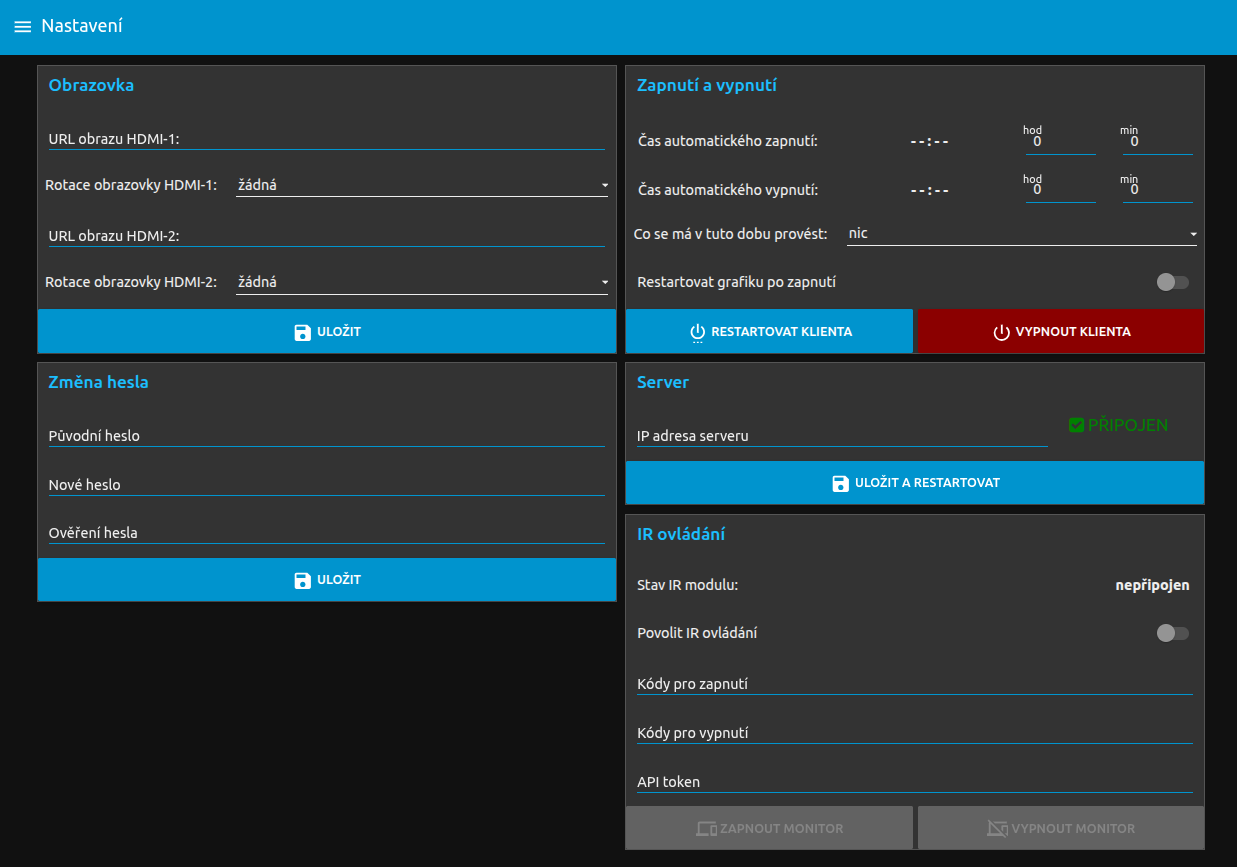This screenshot has height=867, width=1237.
Task: Click minute field for automatic power-off time
Action: tap(1157, 190)
